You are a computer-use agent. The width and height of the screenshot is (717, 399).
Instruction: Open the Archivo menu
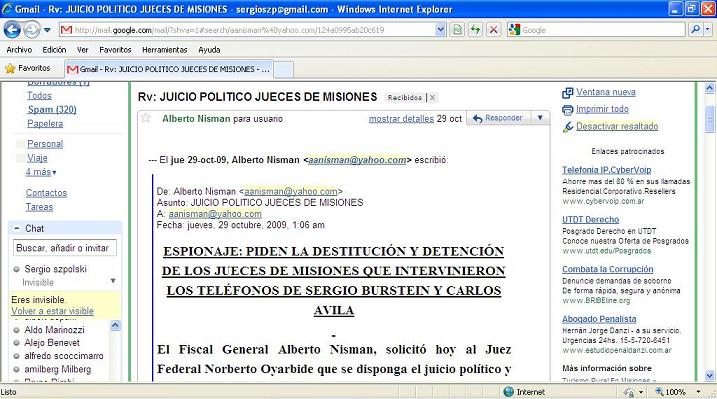coord(19,50)
